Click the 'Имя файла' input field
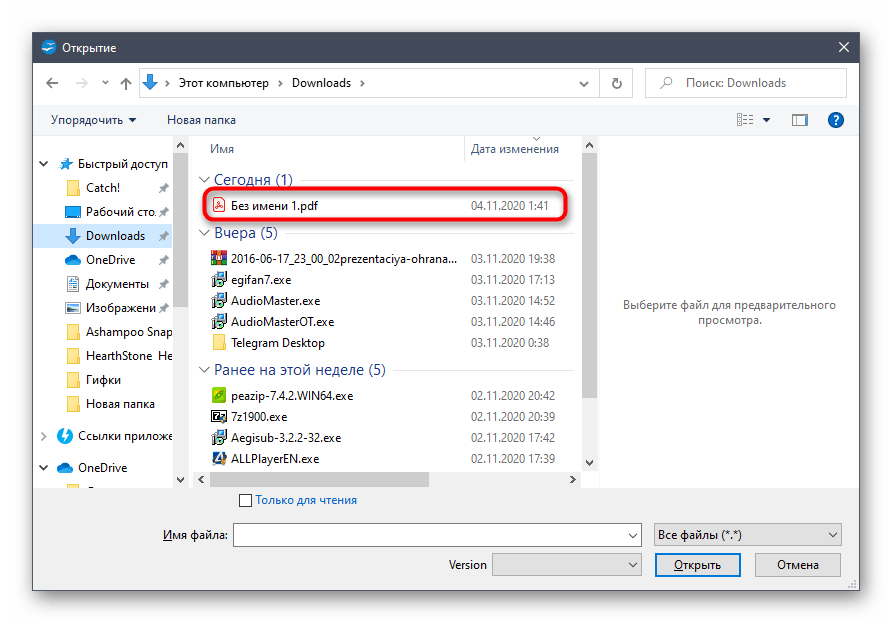This screenshot has height=623, width=892. (437, 535)
